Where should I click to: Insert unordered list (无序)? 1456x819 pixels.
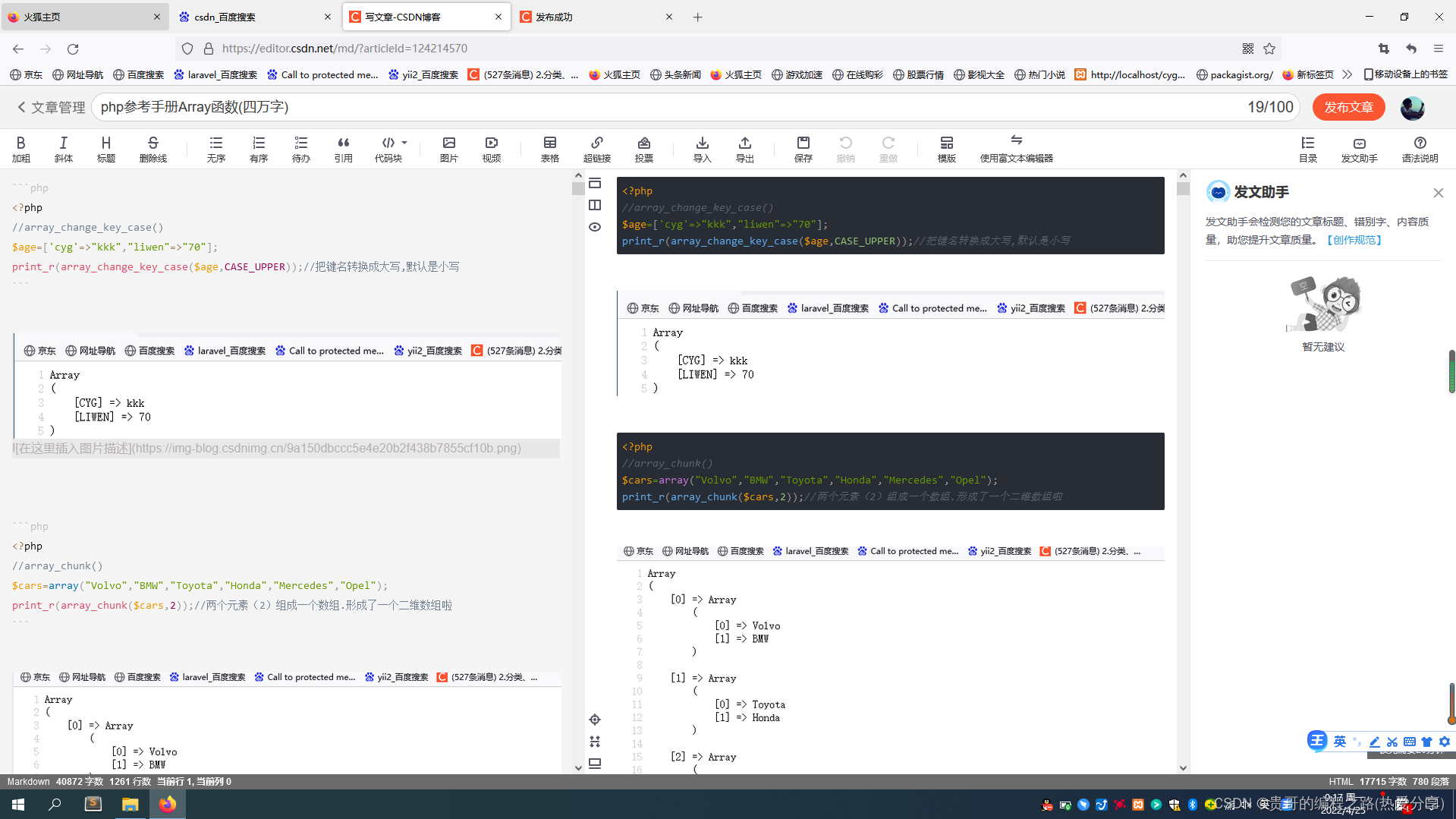216,149
